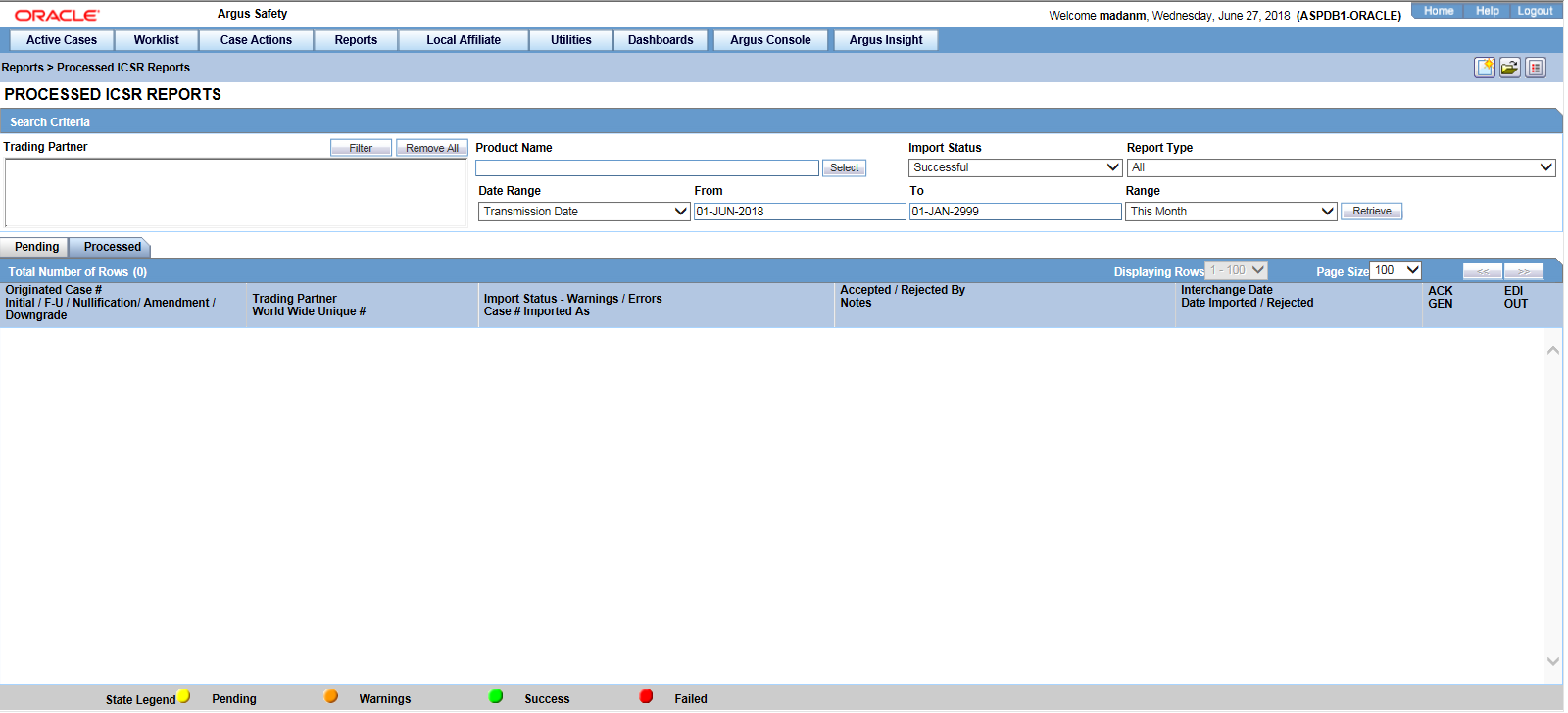Click the Search Criteria section header
The height and width of the screenshot is (713, 1568).
click(780, 121)
